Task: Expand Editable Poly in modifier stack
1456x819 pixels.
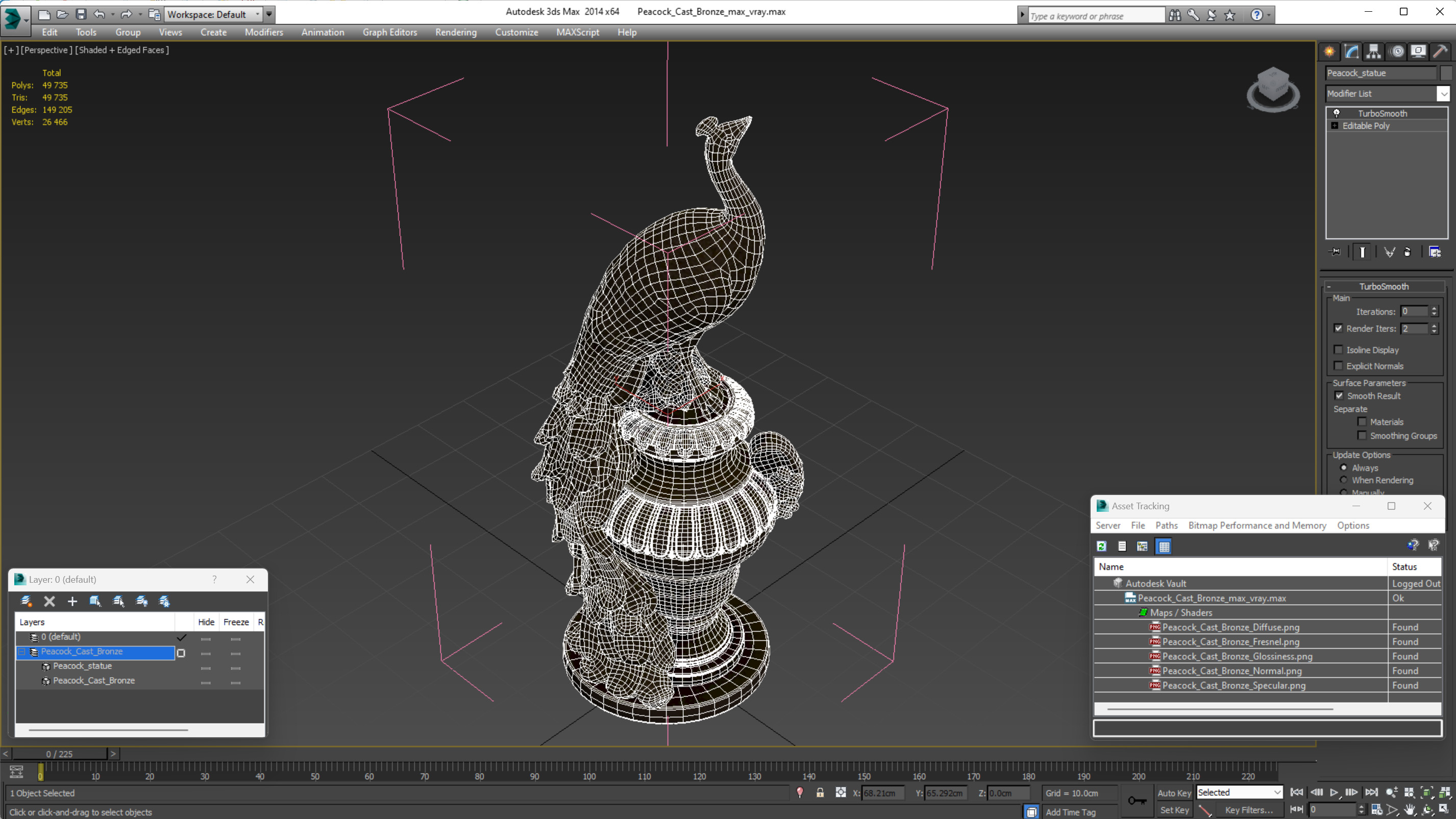Action: tap(1335, 126)
